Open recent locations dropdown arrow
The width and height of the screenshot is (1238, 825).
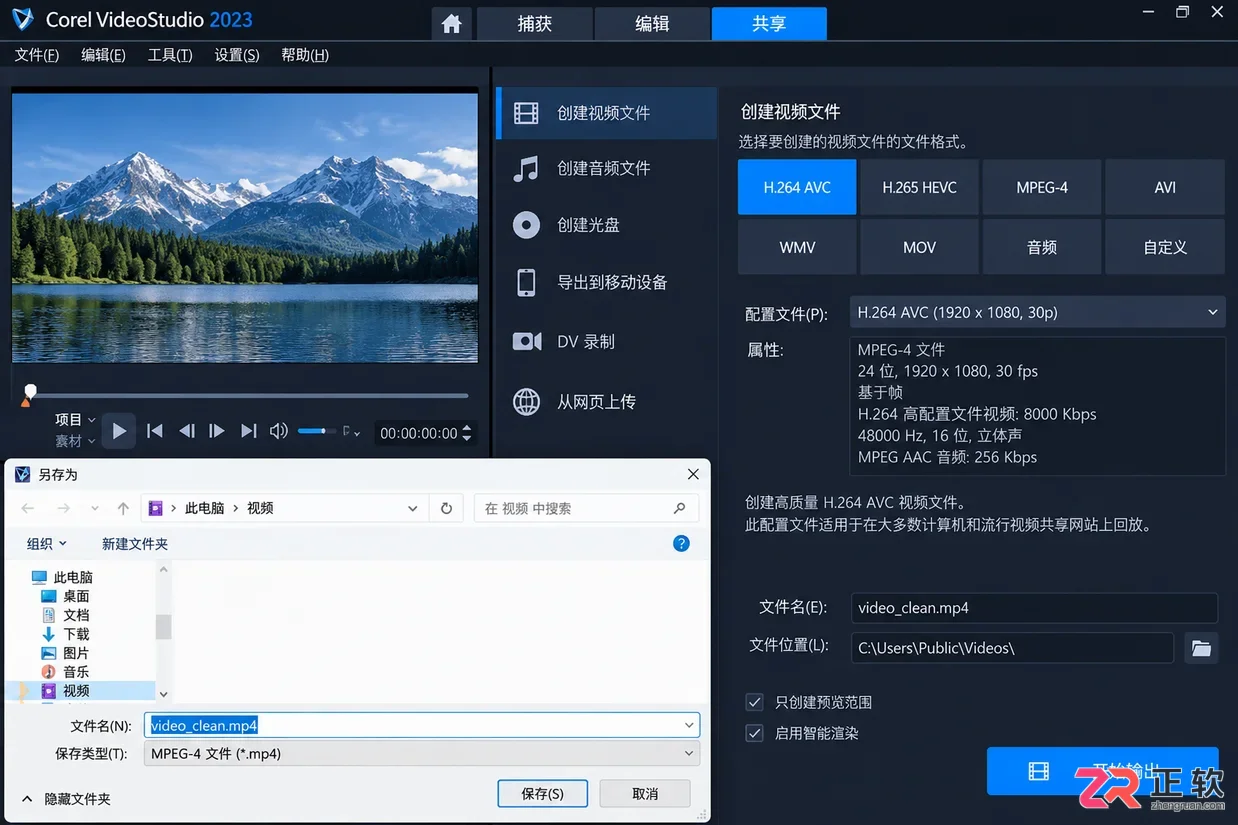click(x=95, y=508)
